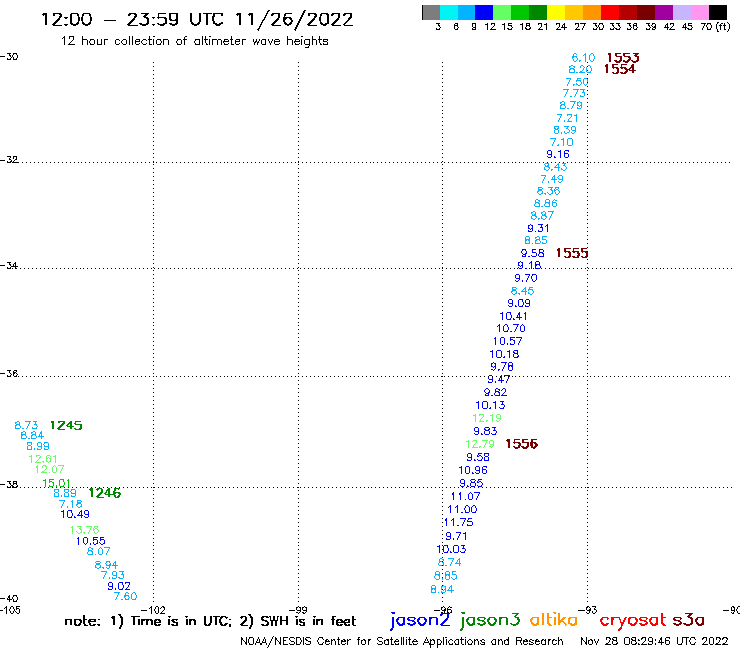Viewport: 740px width, 650px height.
Task: Click the wave height value 7.10
Action: (x=562, y=142)
